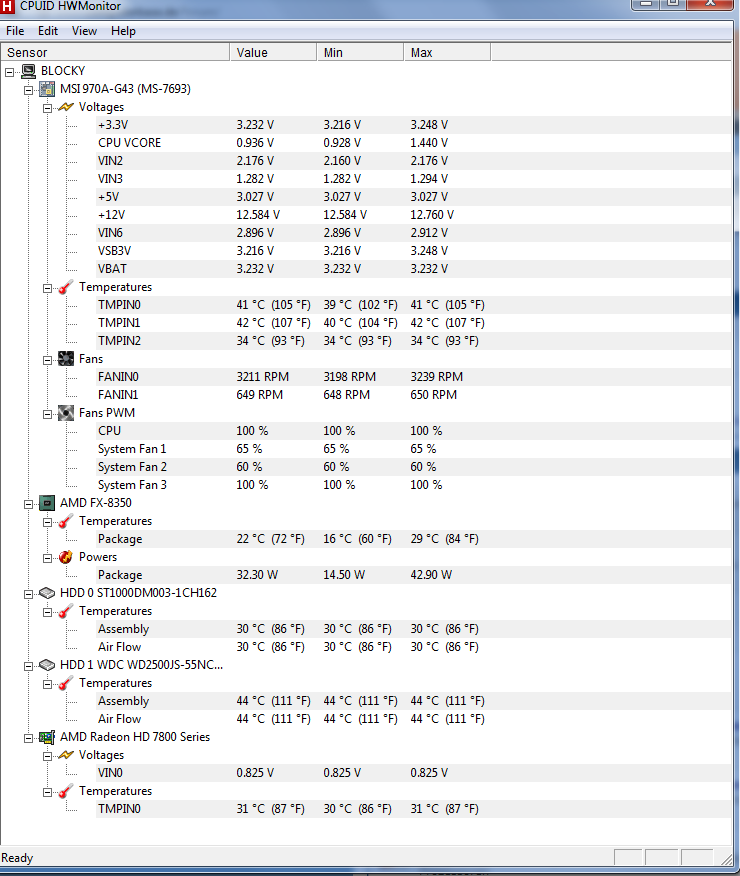Click the HDD 1 WDC drive icon
Image resolution: width=740 pixels, height=876 pixels.
click(x=47, y=665)
